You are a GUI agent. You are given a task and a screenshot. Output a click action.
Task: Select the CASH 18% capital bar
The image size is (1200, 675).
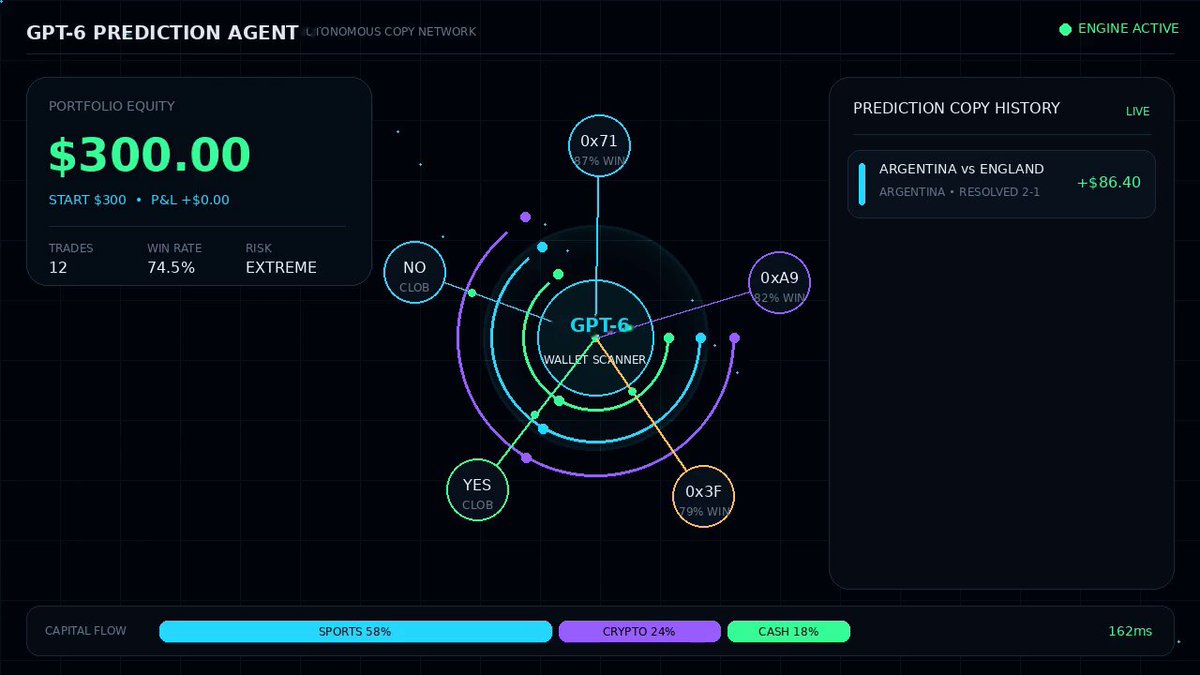point(788,632)
